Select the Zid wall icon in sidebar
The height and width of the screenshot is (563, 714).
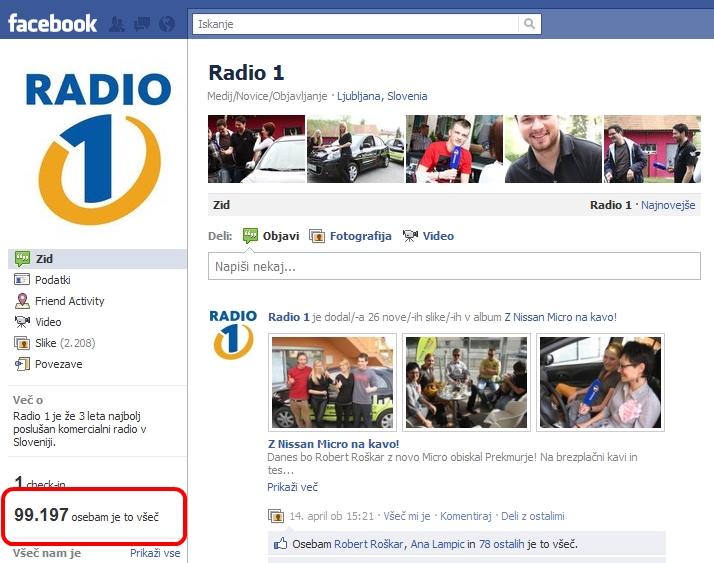[22, 259]
